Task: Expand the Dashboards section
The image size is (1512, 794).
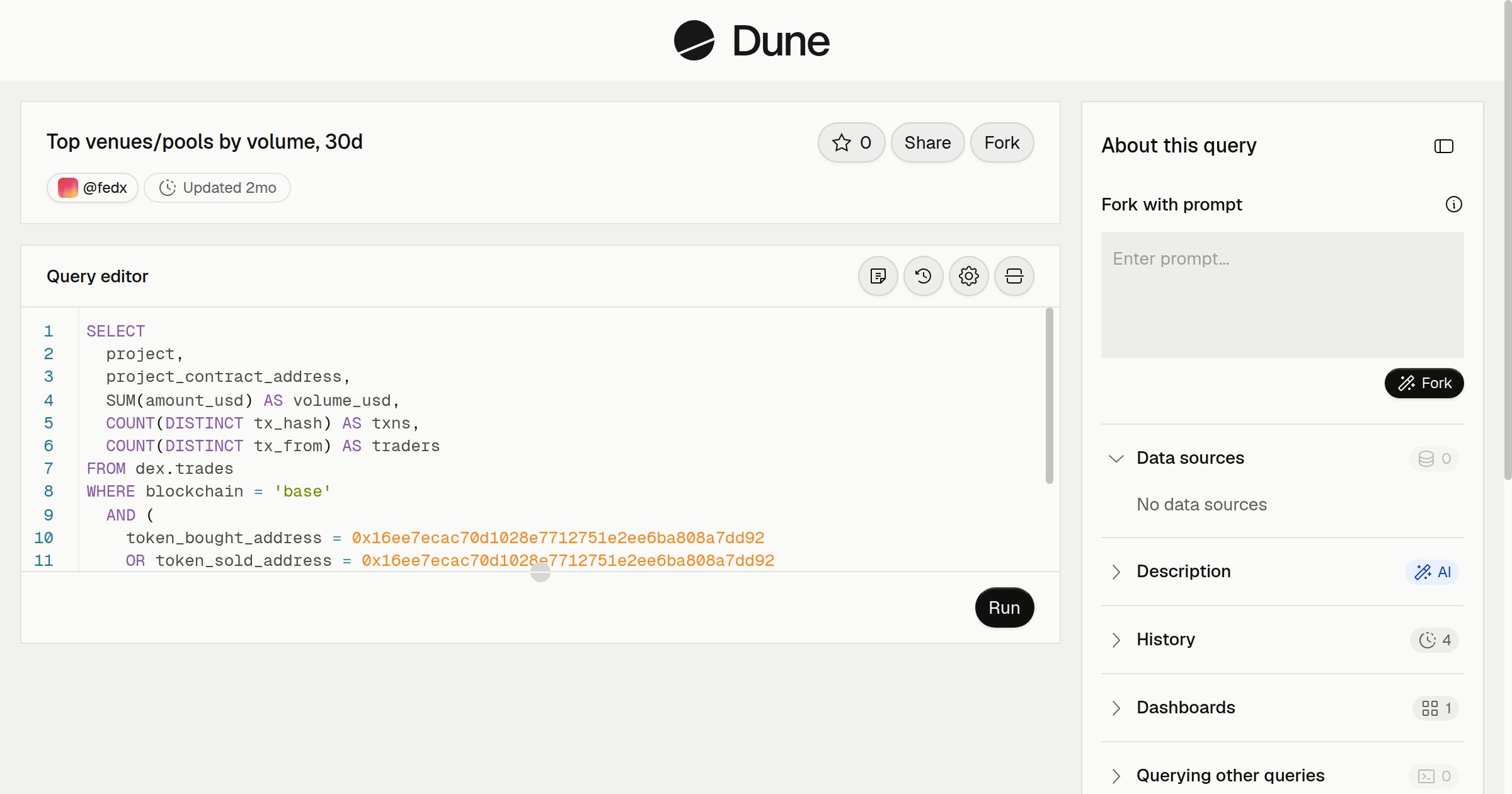Action: [1116, 708]
